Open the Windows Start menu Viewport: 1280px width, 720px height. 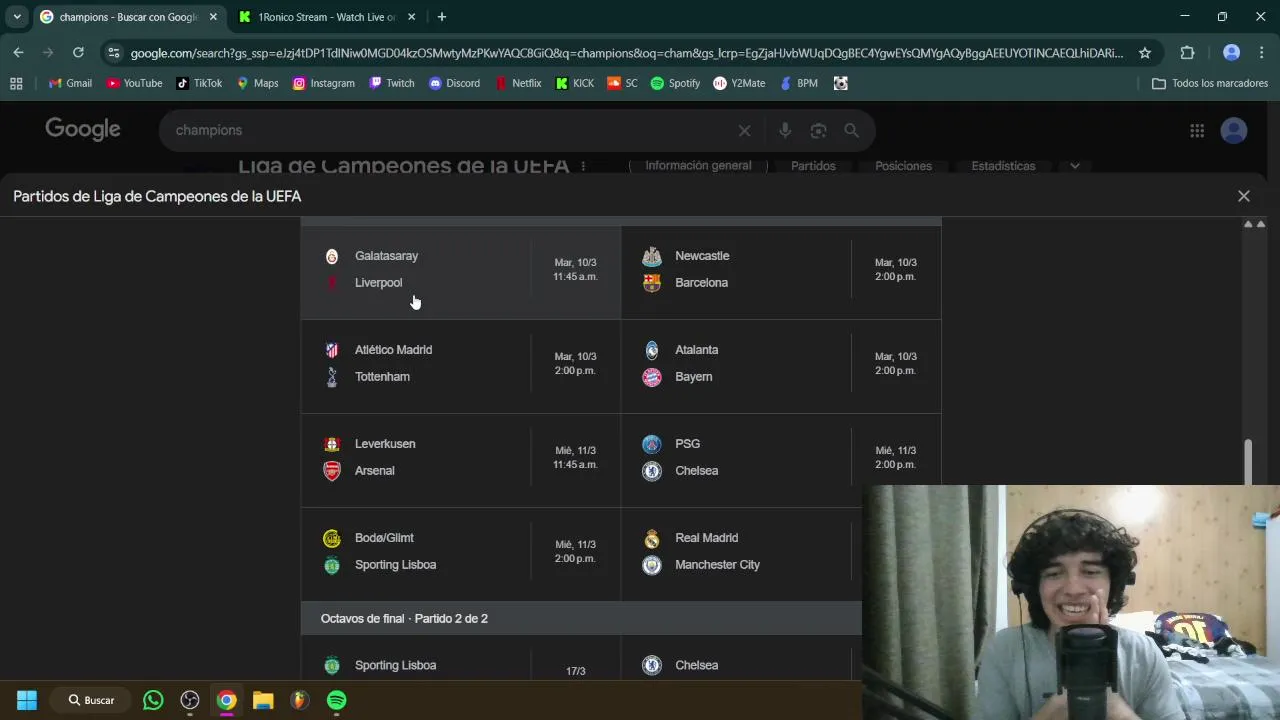(x=27, y=700)
